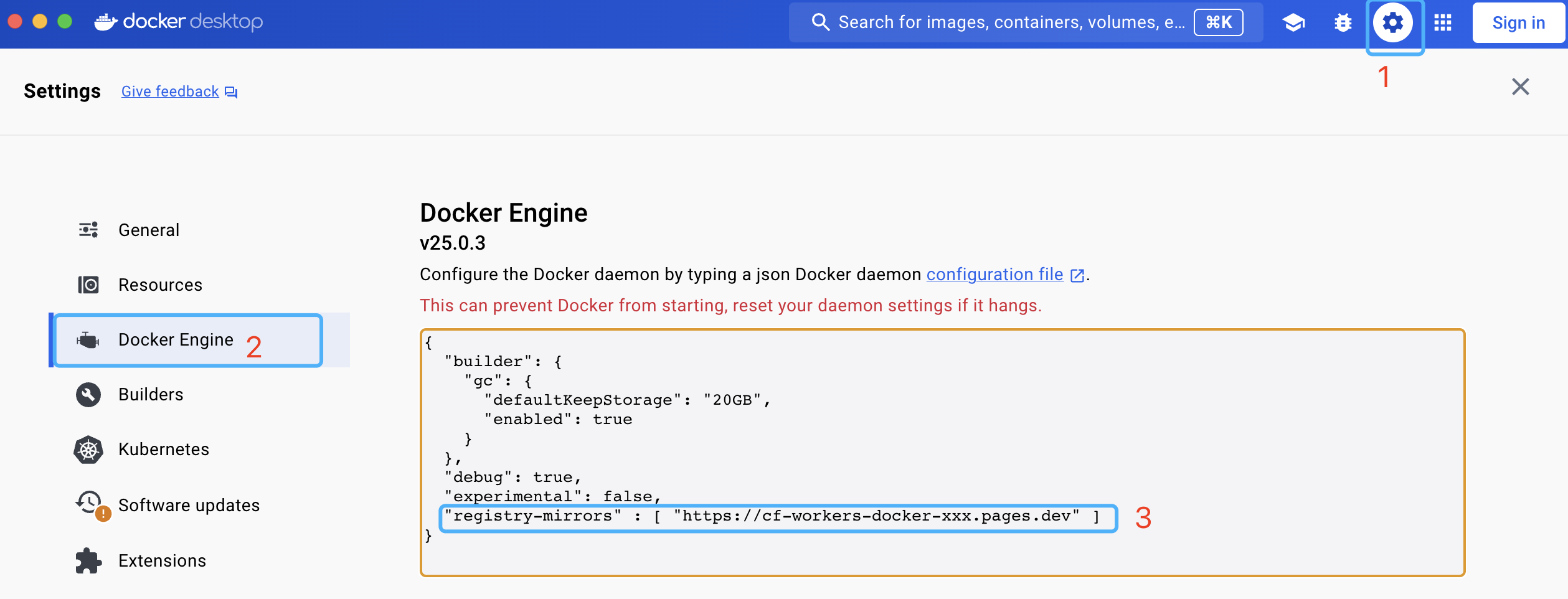This screenshot has width=1568, height=599.
Task: Open the Builders settings section
Action: [x=199, y=395]
